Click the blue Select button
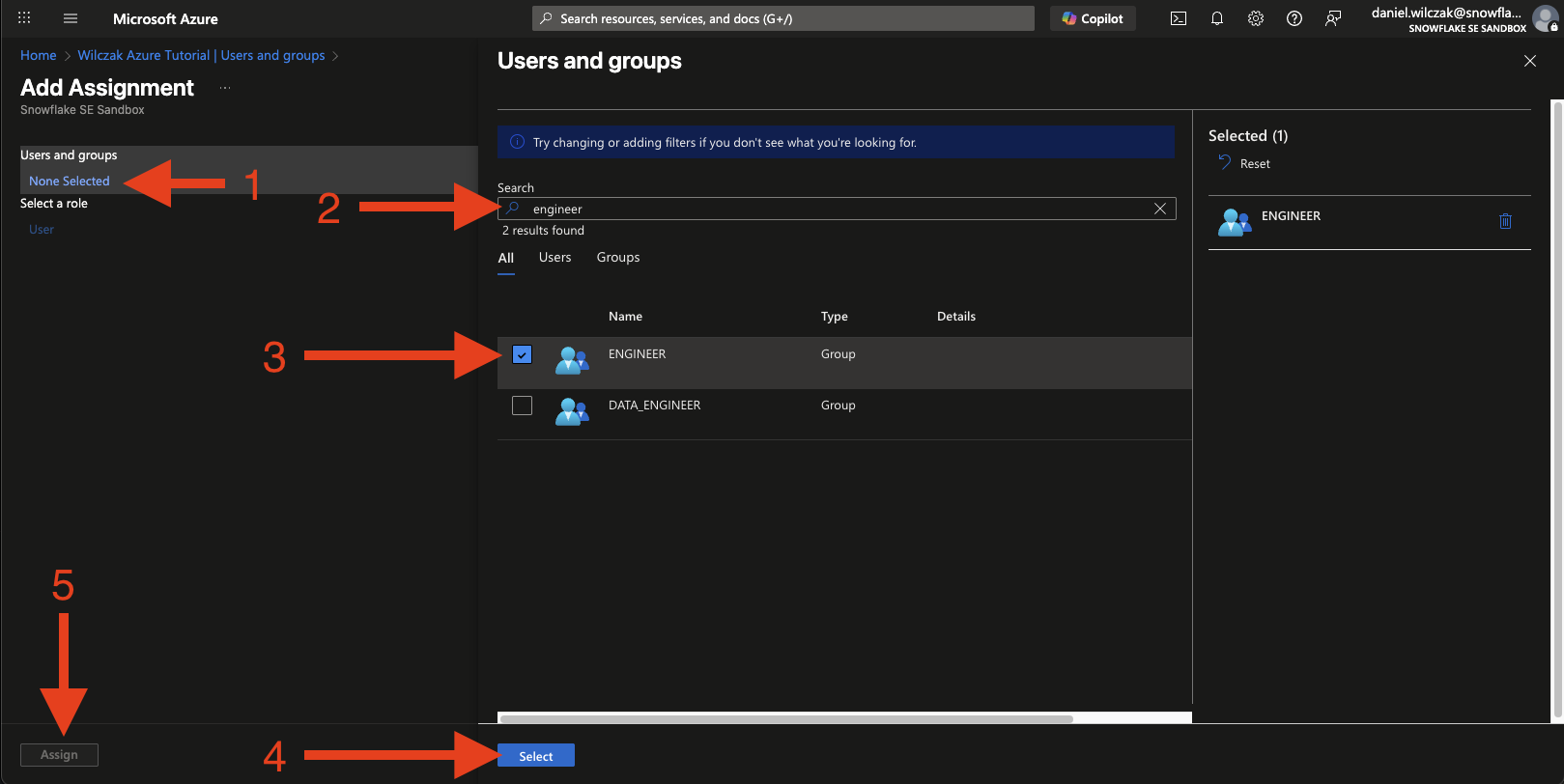 pyautogui.click(x=536, y=756)
